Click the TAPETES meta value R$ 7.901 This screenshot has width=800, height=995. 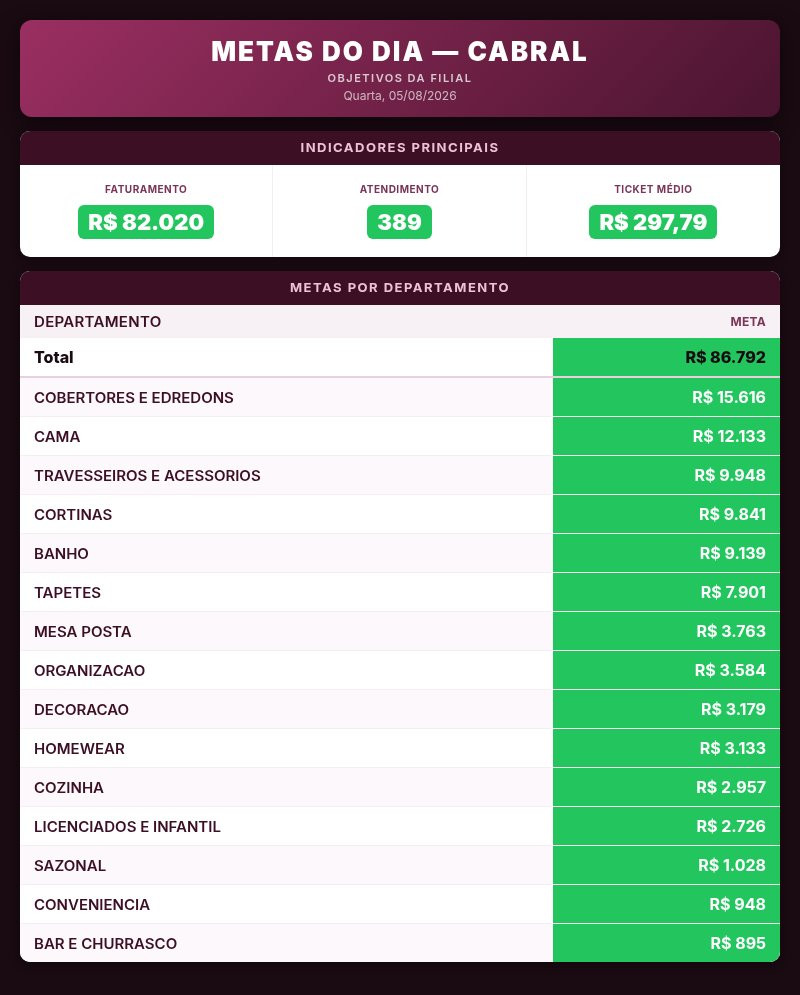733,592
